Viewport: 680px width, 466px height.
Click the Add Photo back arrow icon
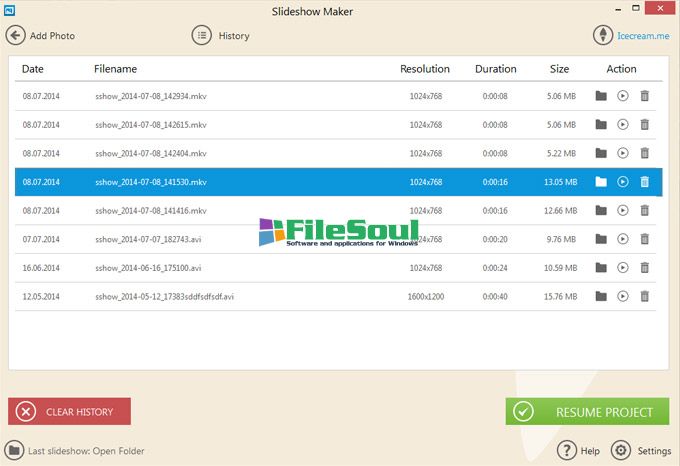(15, 35)
